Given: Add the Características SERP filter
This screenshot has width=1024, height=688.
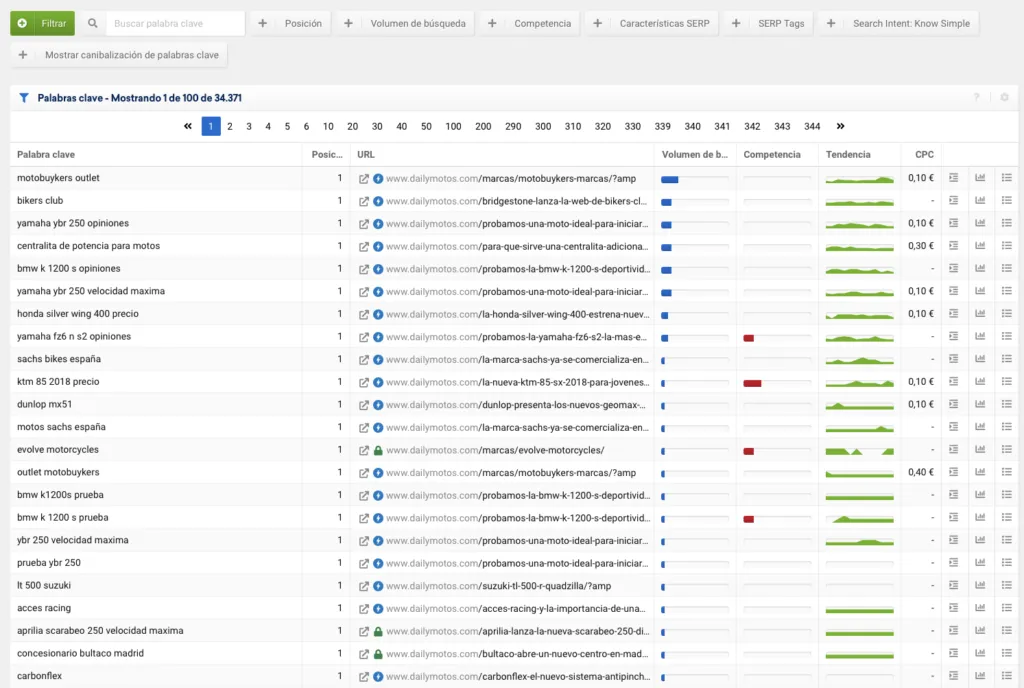Looking at the screenshot, I should (652, 23).
